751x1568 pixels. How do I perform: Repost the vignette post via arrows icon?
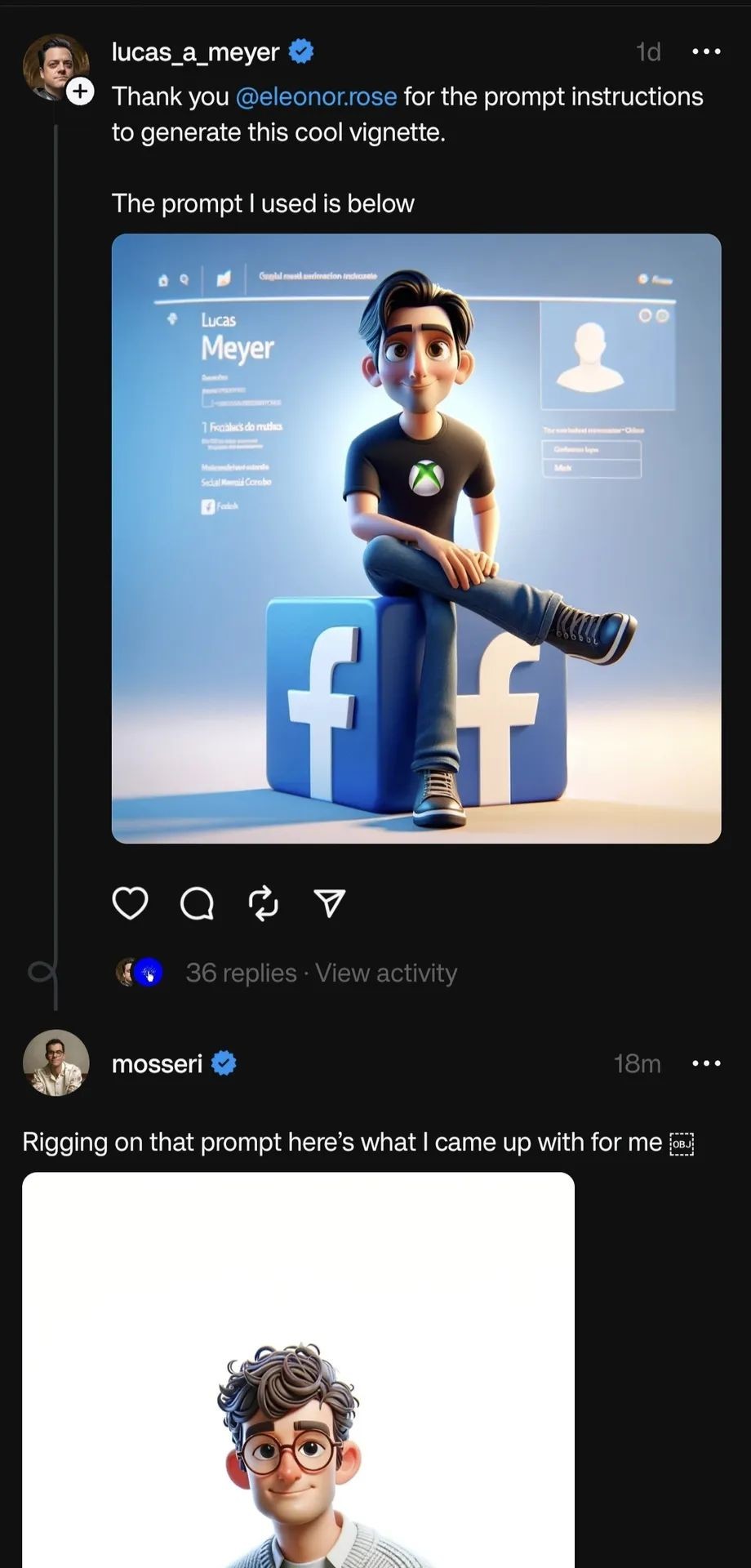263,903
